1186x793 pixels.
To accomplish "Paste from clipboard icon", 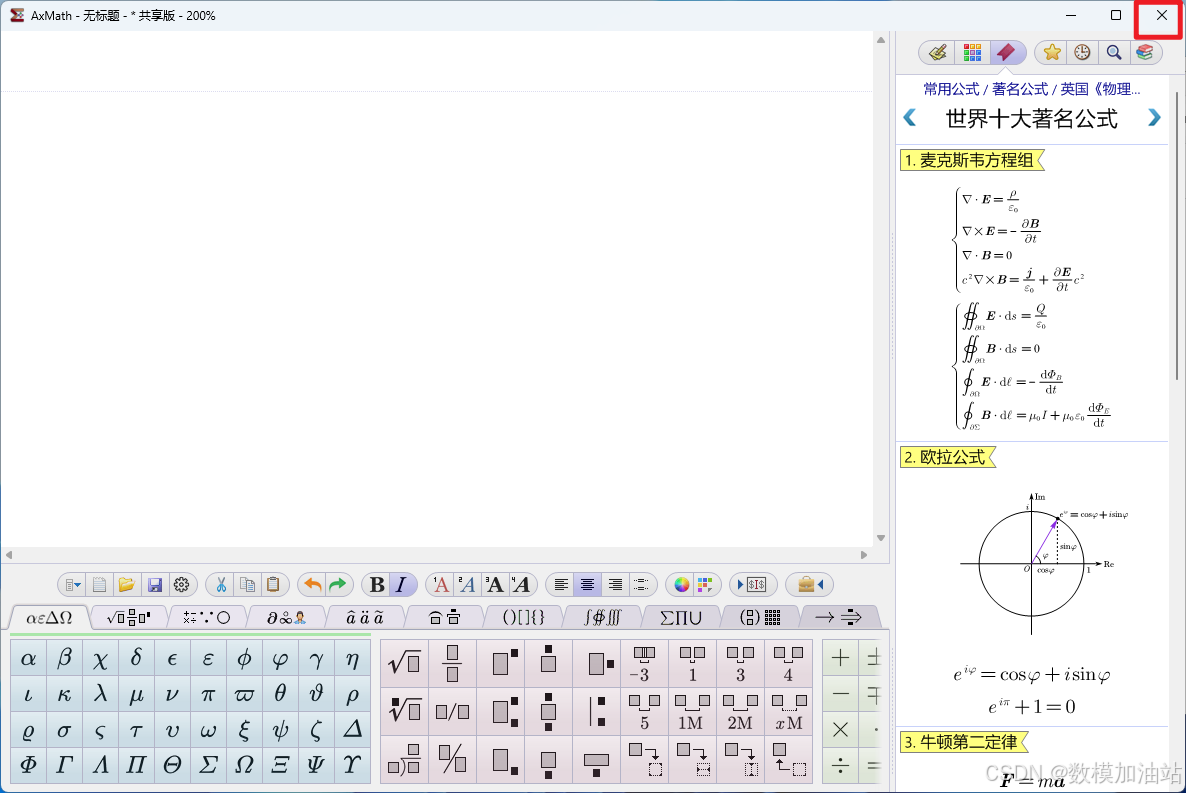I will (x=274, y=585).
